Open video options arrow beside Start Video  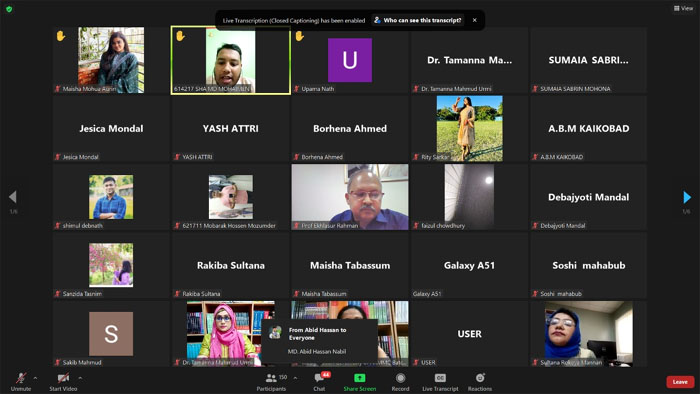click(x=80, y=378)
